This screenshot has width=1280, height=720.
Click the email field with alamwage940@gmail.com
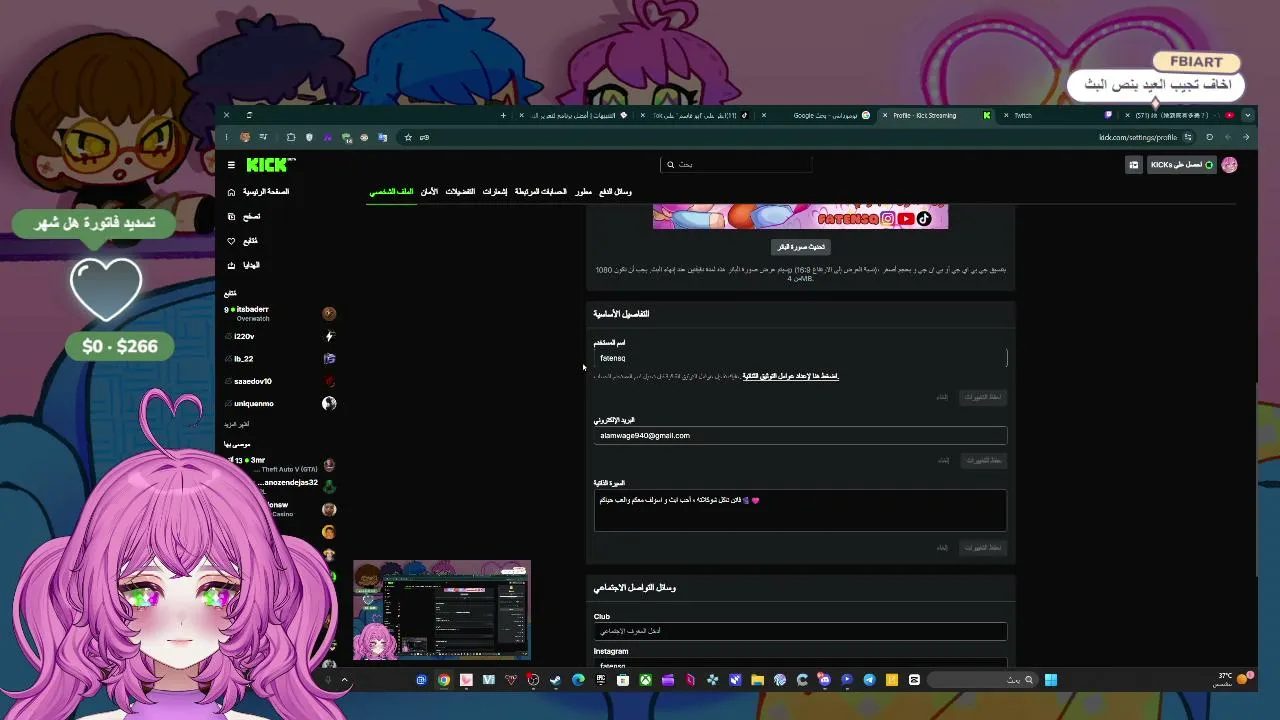(800, 435)
